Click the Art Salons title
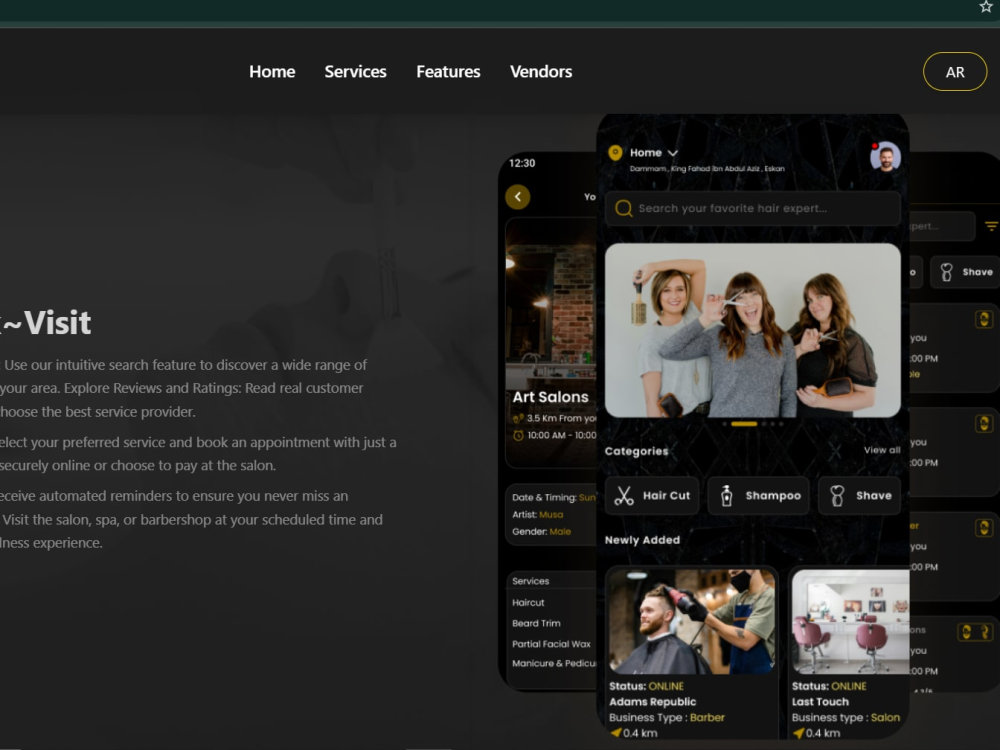Viewport: 1000px width, 750px height. click(550, 397)
